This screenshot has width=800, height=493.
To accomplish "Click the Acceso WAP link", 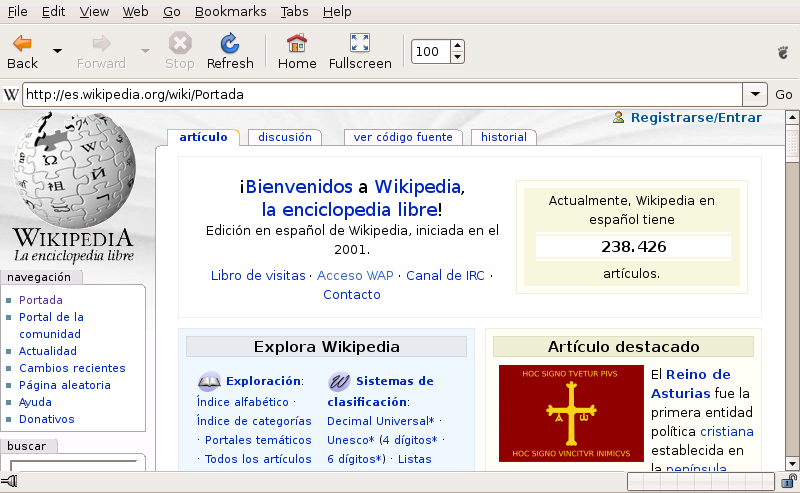I will pyautogui.click(x=355, y=276).
